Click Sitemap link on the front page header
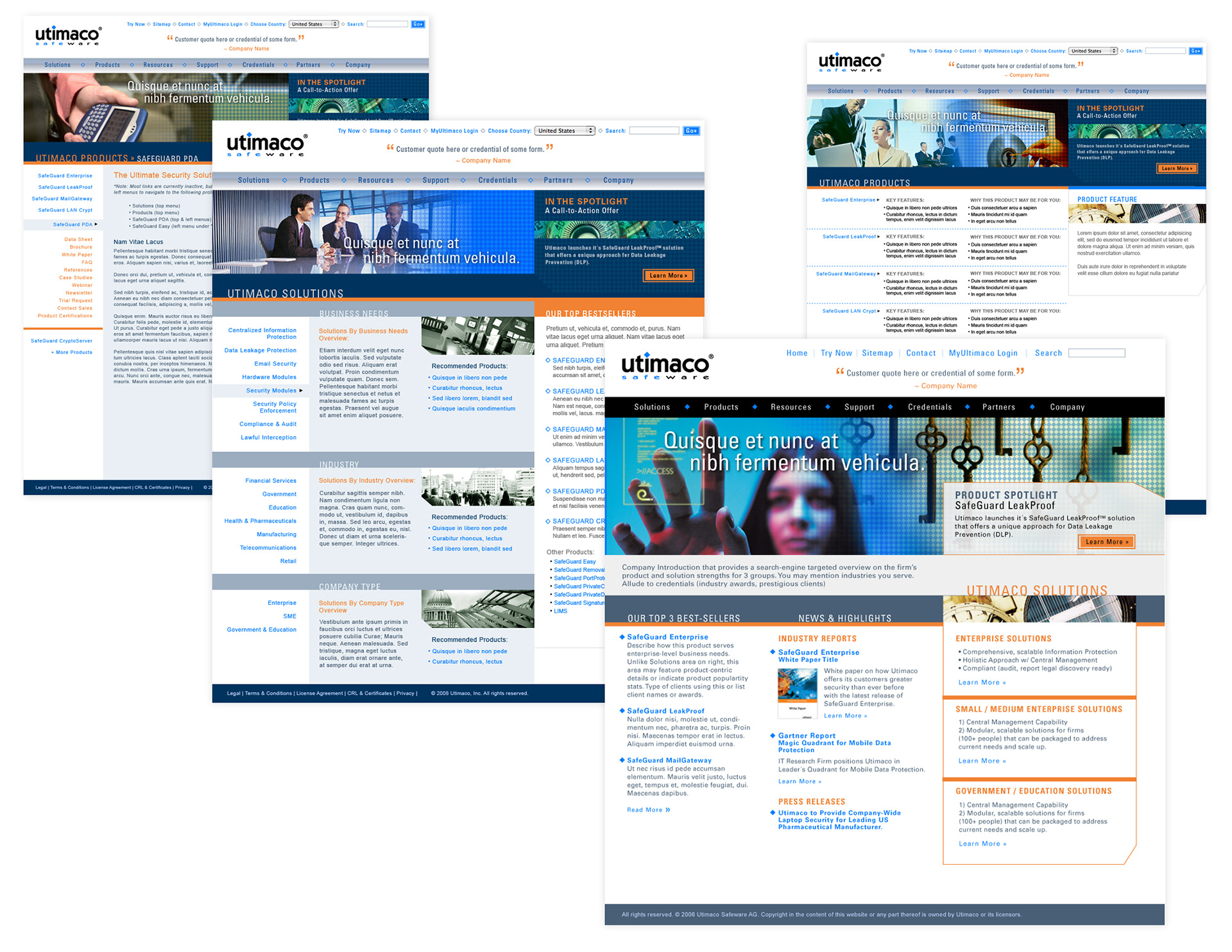 pos(877,353)
